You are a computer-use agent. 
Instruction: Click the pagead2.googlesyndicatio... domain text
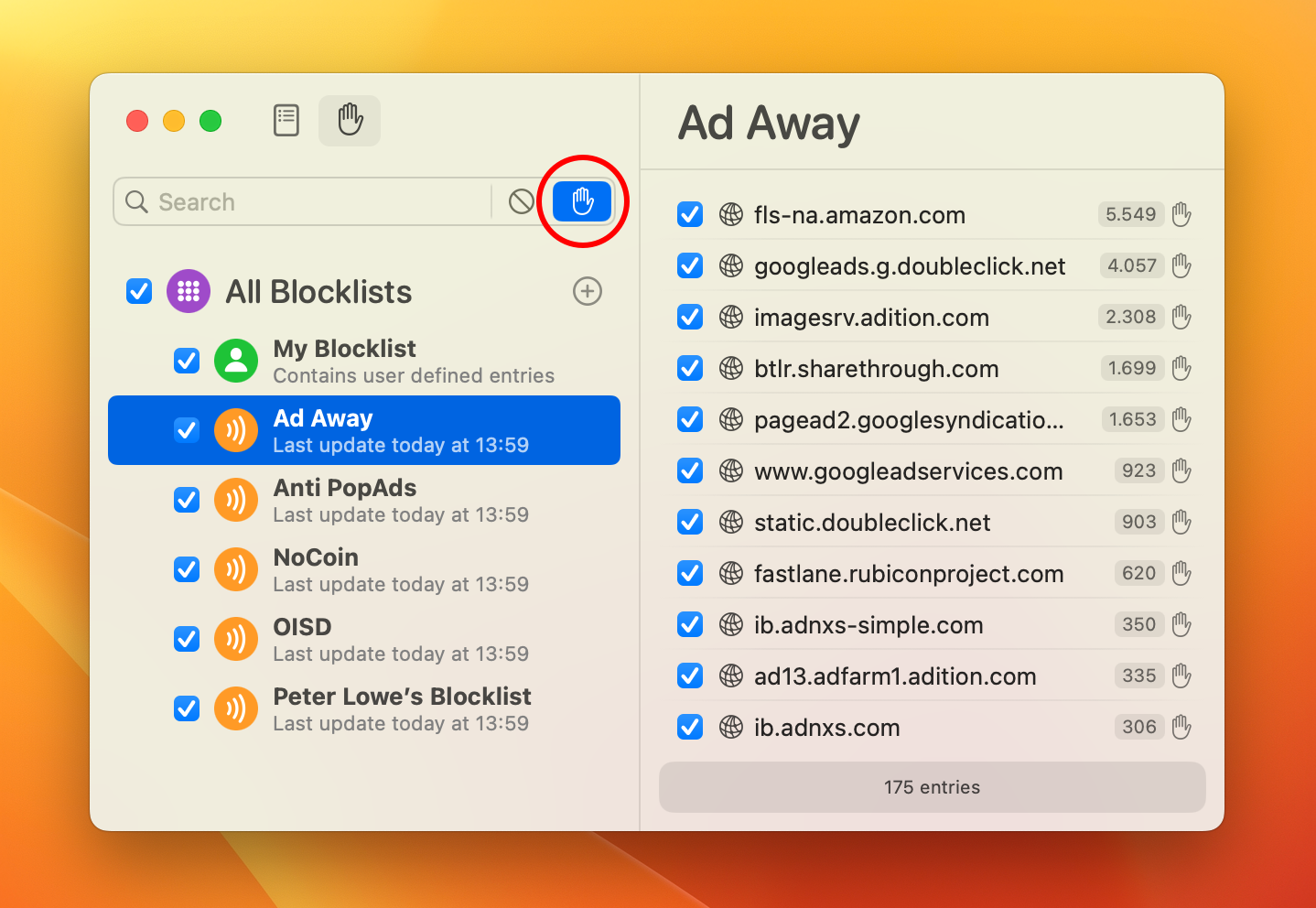[909, 419]
